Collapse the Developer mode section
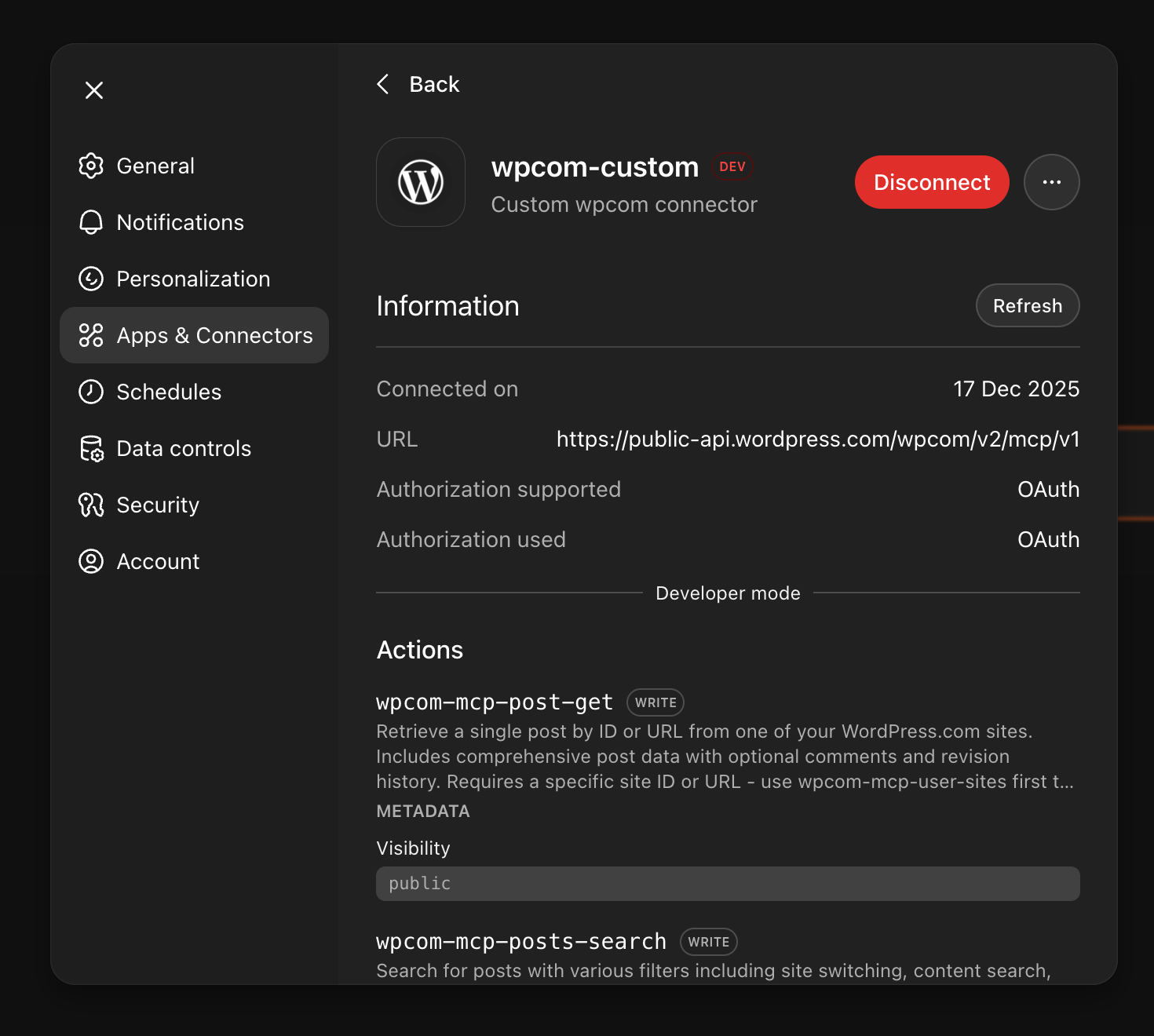 pos(728,593)
